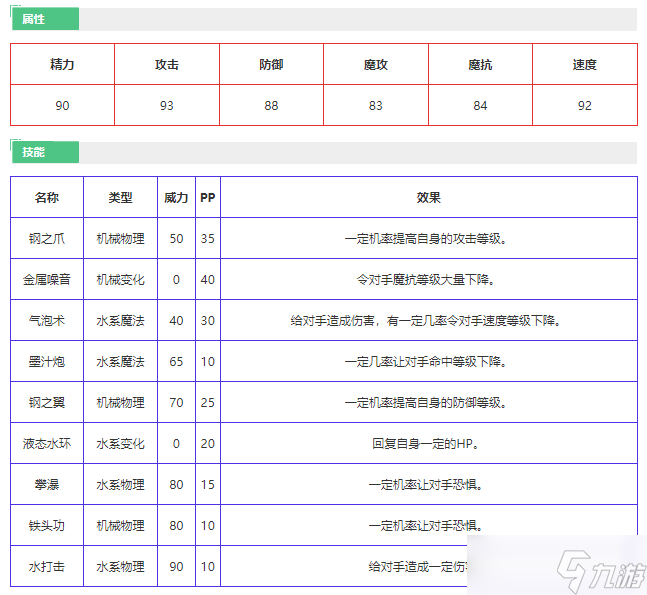Click effect text 回复自身一定的HP
Screen dimensions: 647x595
(425, 444)
